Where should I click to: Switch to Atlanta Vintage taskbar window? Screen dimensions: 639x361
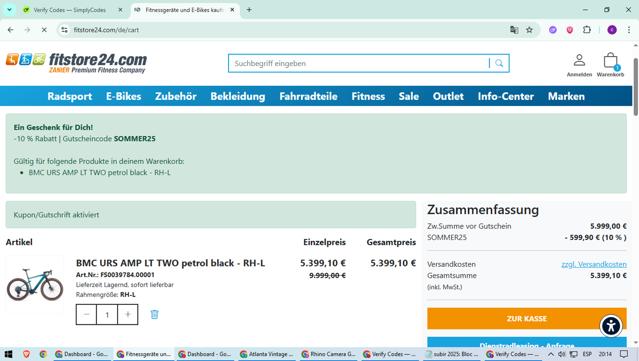267,354
